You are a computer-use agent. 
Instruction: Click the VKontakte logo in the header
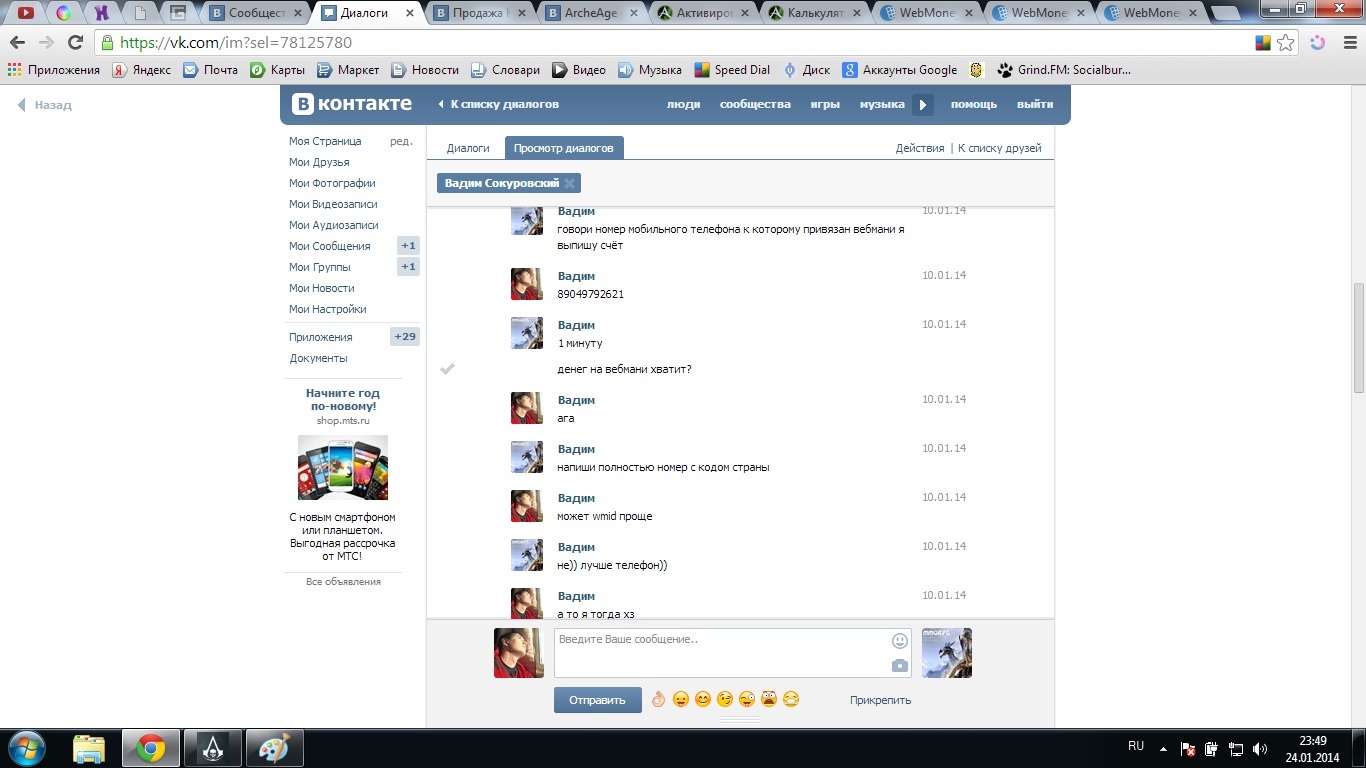pos(351,104)
